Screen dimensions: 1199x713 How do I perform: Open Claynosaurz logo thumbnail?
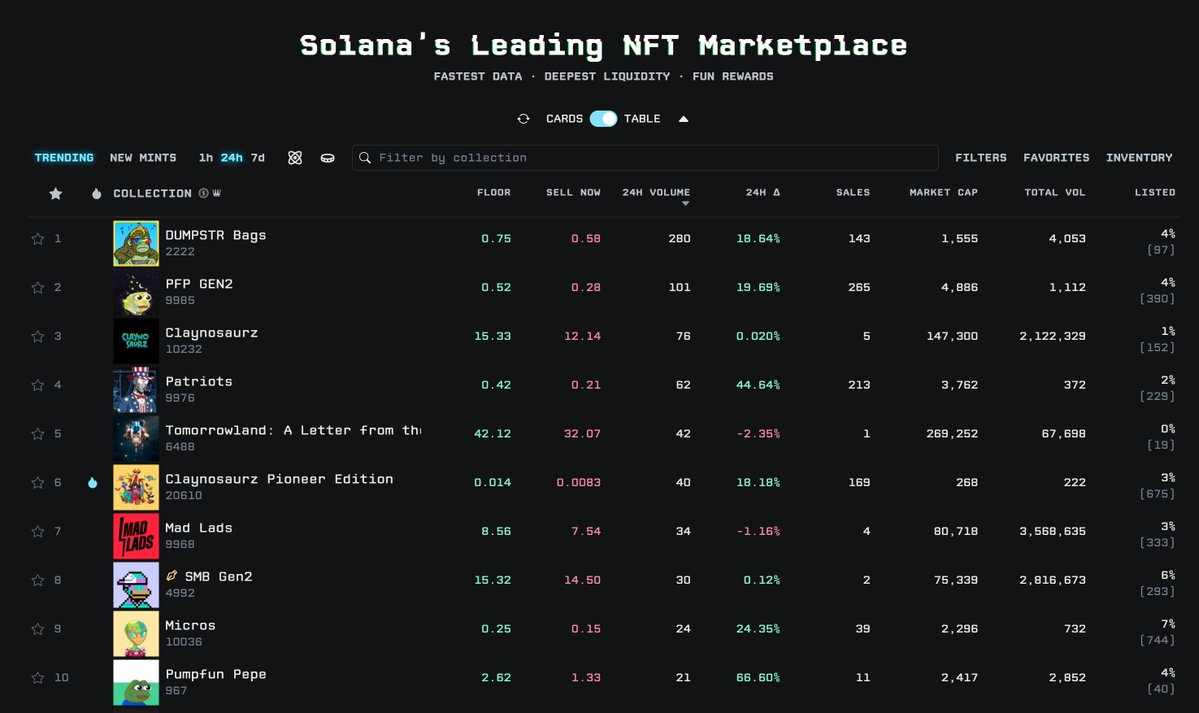pos(136,341)
